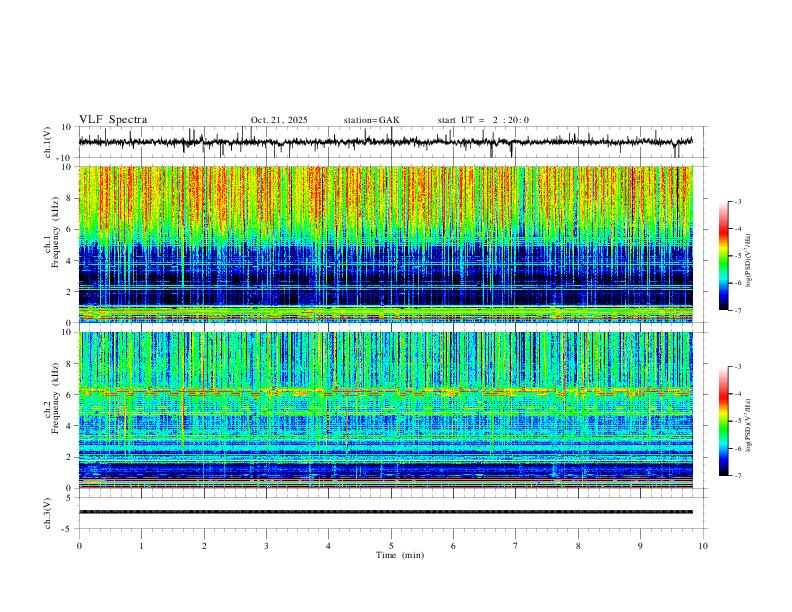Click the ch.2 spectrogram color bar
Image resolution: width=792 pixels, height=612 pixels.
coord(723,421)
